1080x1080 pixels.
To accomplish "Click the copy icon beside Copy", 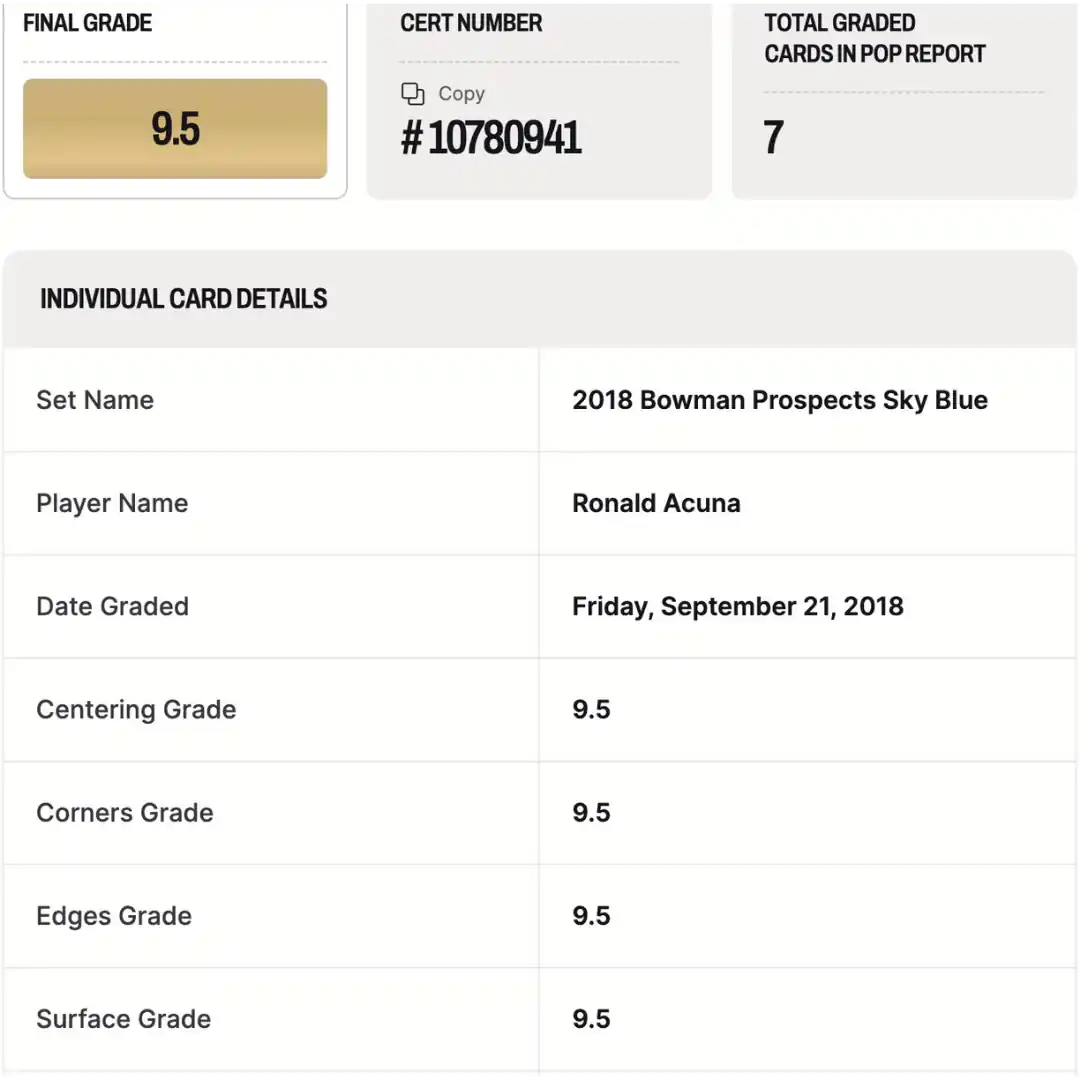I will 413,94.
